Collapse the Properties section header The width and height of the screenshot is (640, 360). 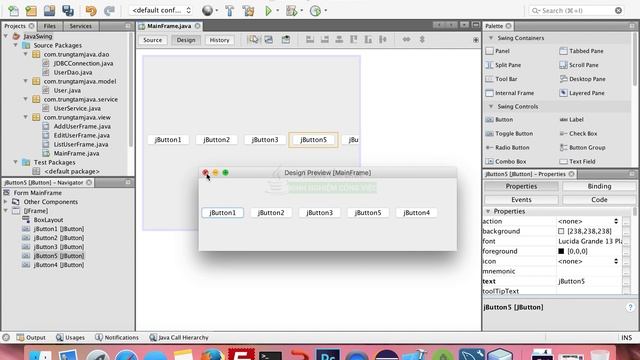click(488, 211)
